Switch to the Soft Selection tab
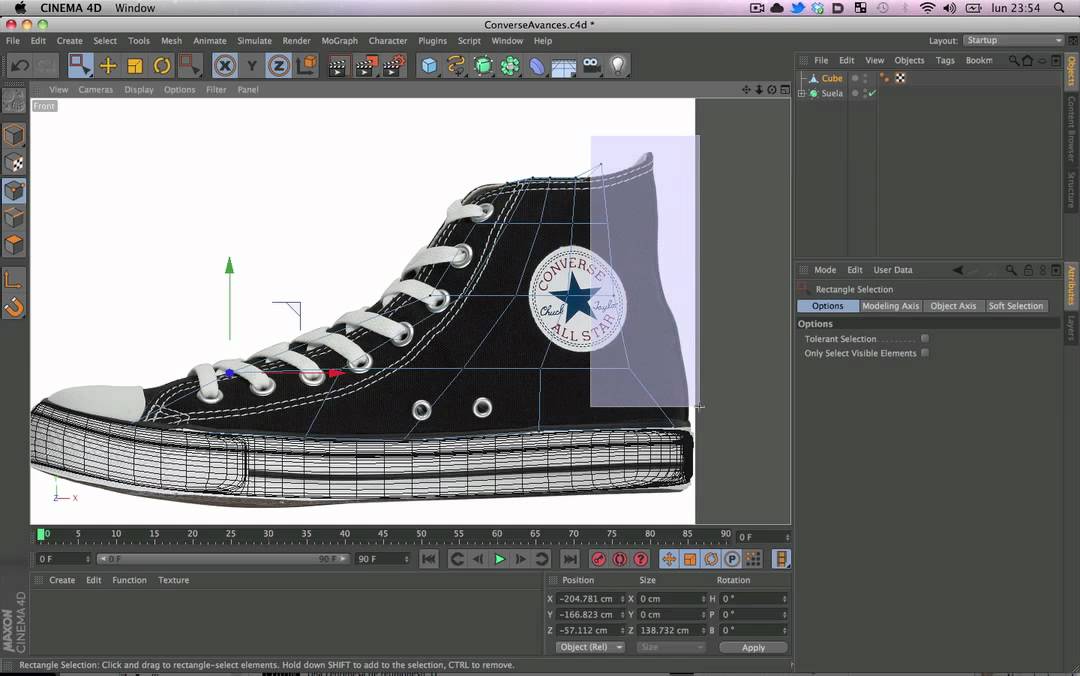This screenshot has height=676, width=1080. [1016, 306]
